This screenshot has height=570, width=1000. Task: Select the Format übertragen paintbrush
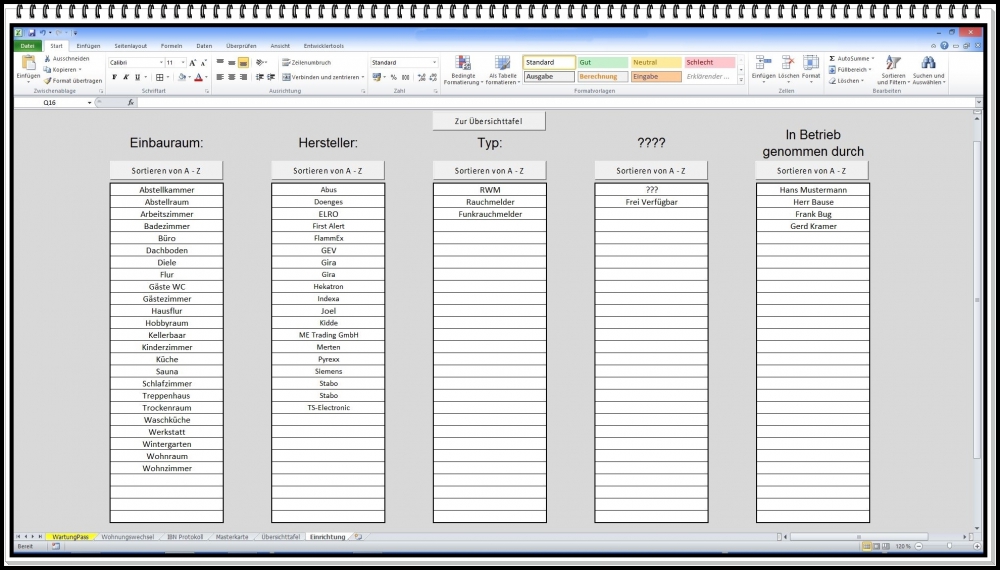pos(47,81)
